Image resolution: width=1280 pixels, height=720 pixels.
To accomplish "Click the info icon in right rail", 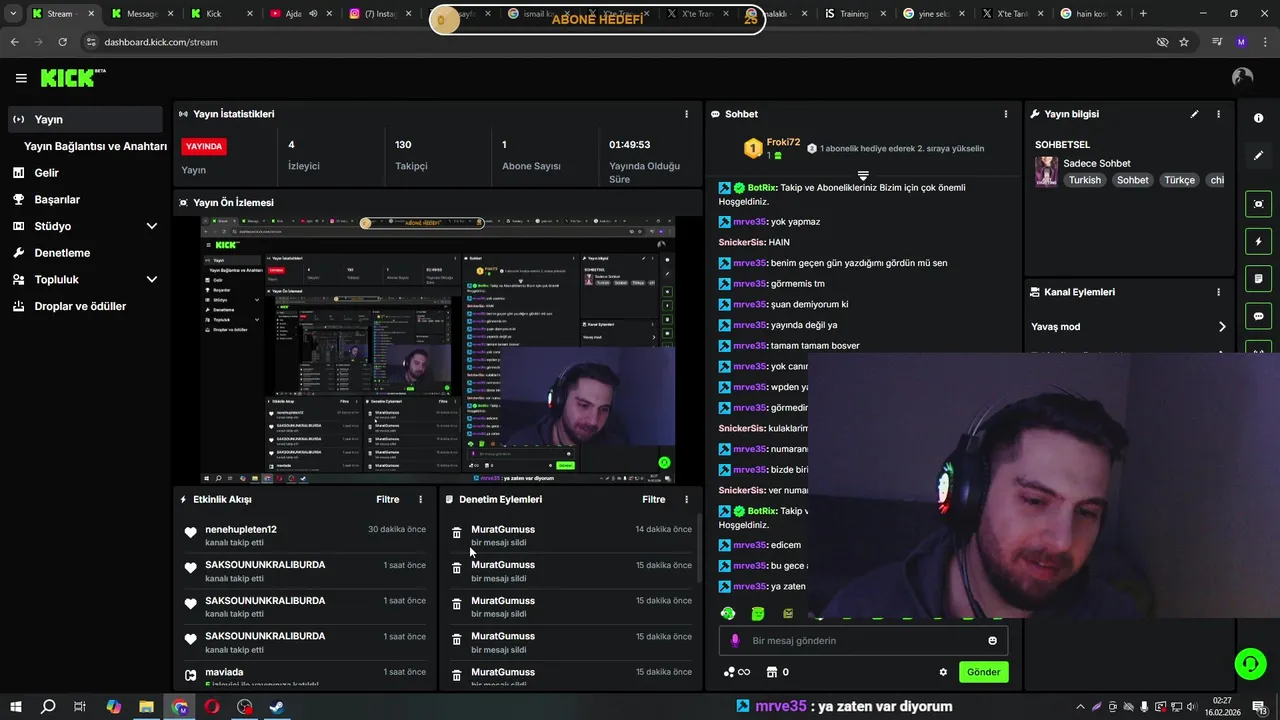I will click(x=1258, y=118).
